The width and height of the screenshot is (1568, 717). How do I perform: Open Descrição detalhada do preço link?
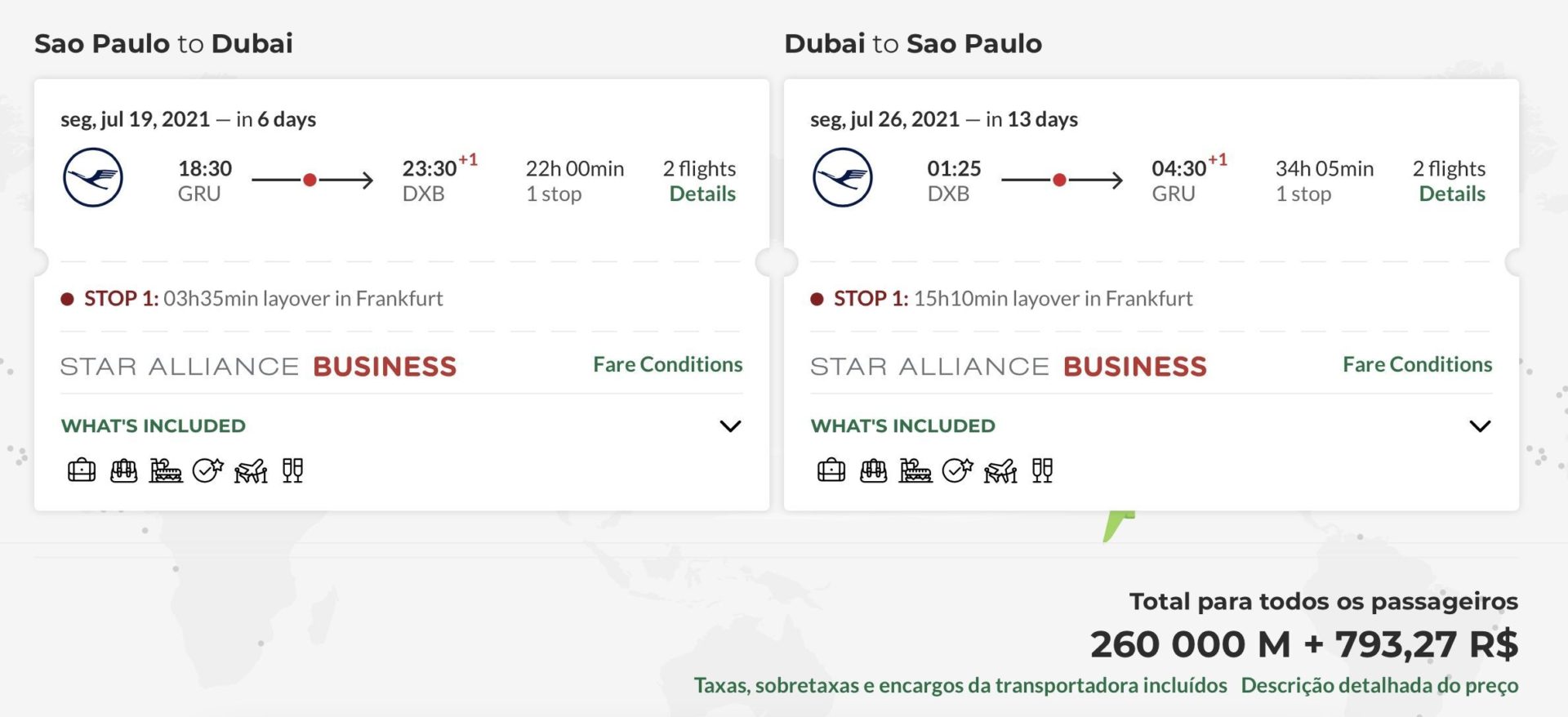coord(1379,685)
